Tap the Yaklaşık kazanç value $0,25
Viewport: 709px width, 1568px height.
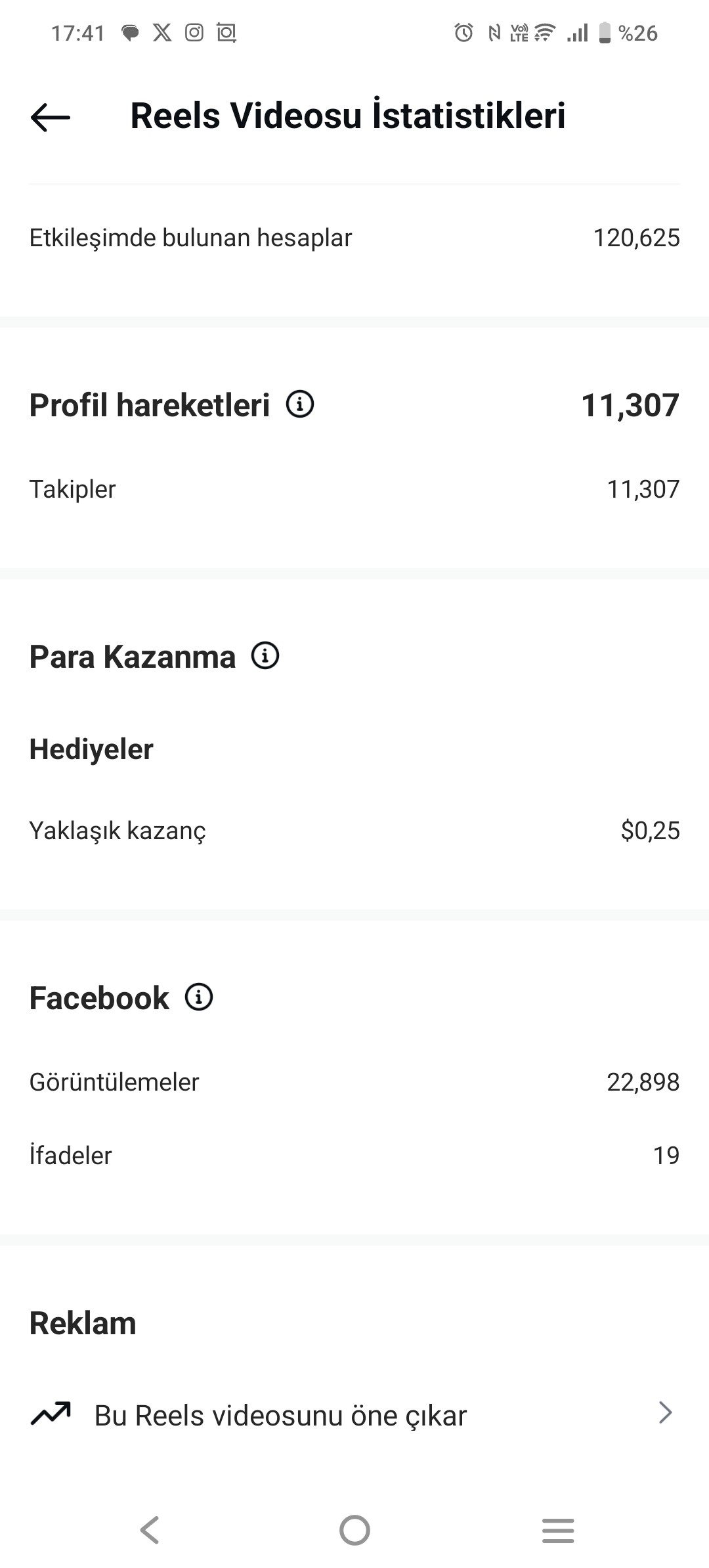[650, 831]
